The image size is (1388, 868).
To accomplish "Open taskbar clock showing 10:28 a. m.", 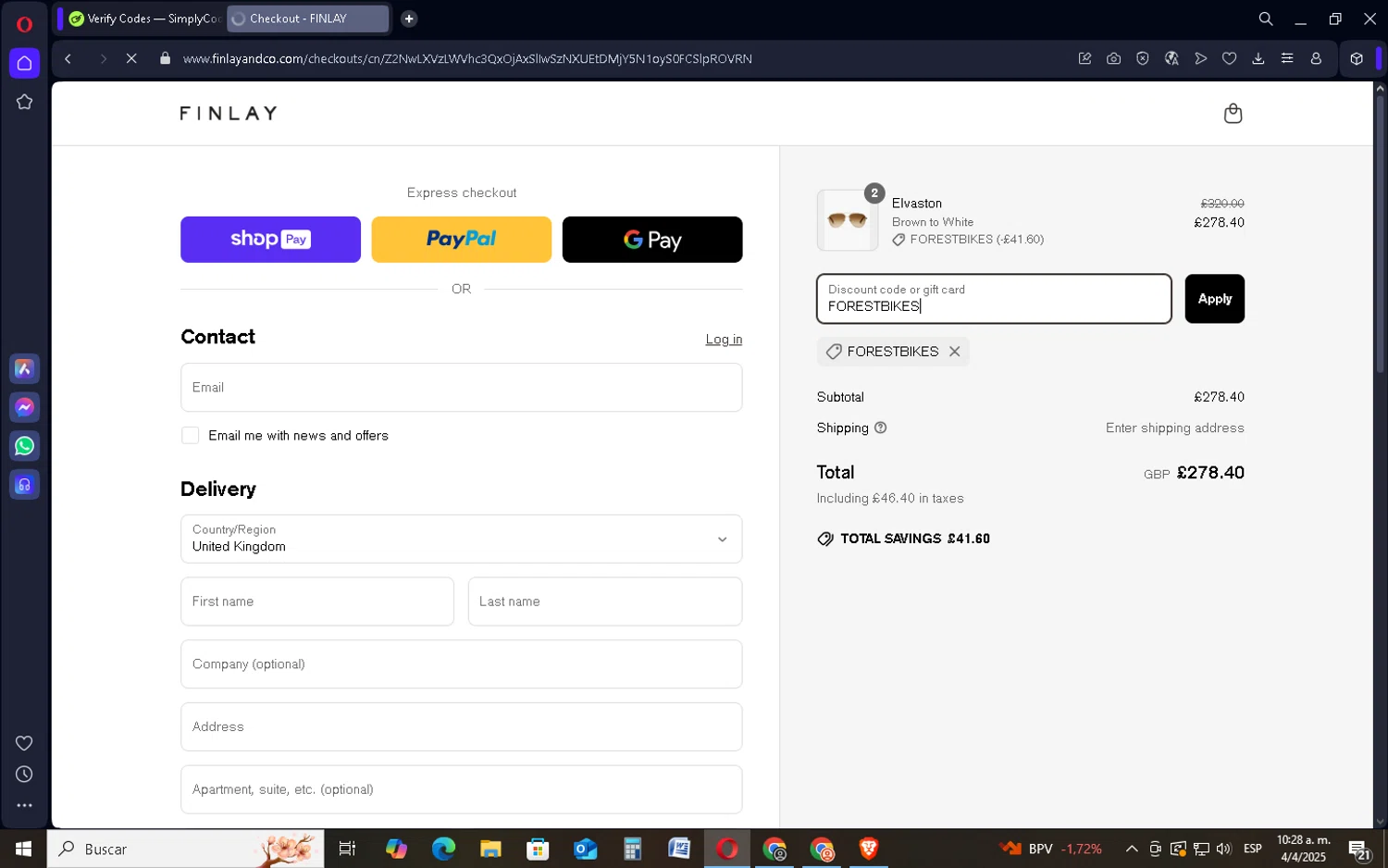I will tap(1303, 849).
